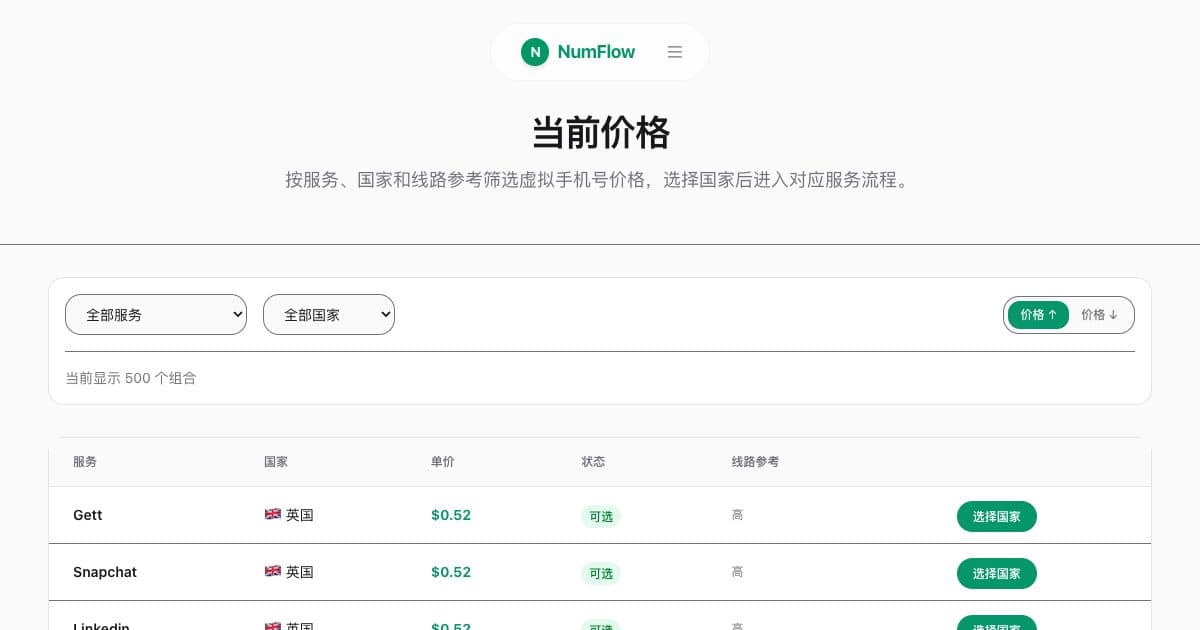Click the 状态 column header
Viewport: 1200px width, 630px height.
coord(593,462)
